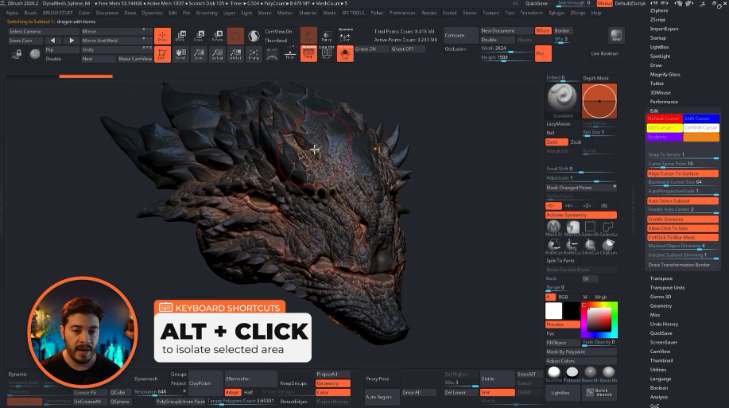Click the camera lock icon
Viewport: 729px width, 408px height.
17,54
